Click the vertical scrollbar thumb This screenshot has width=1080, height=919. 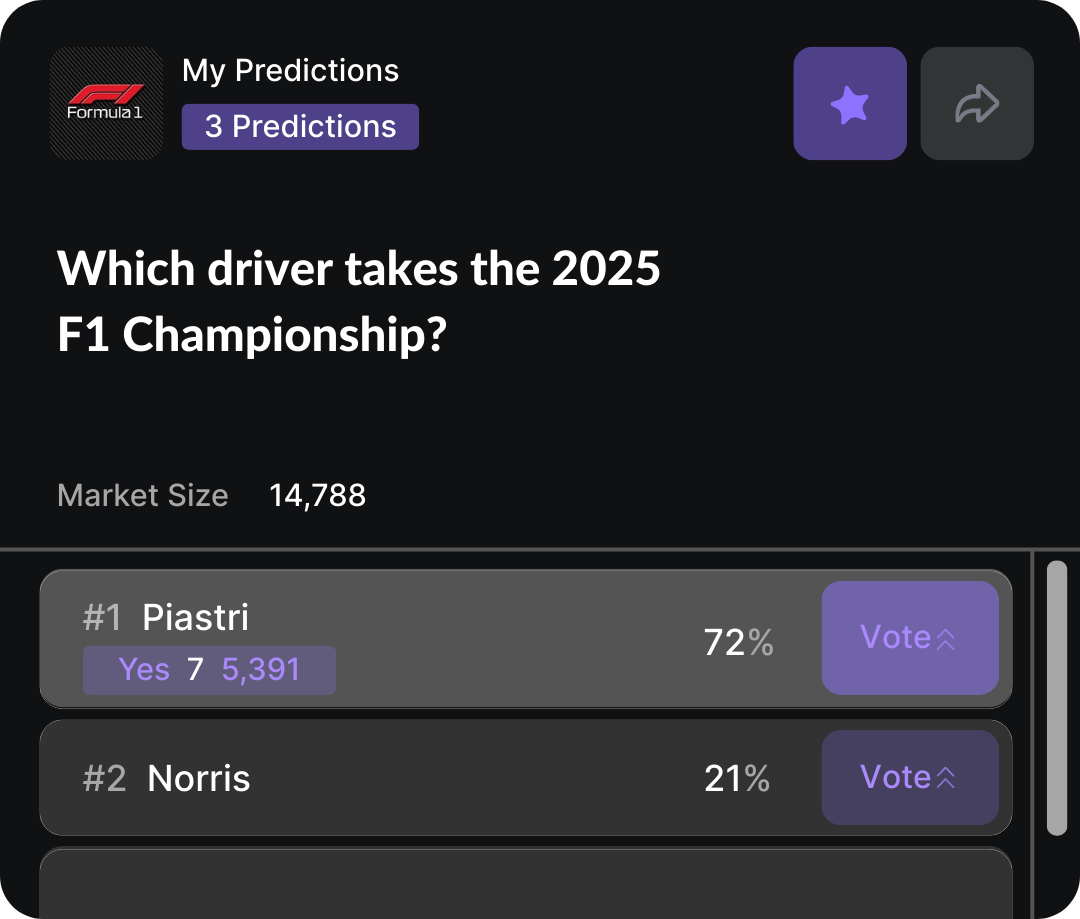coord(1056,697)
